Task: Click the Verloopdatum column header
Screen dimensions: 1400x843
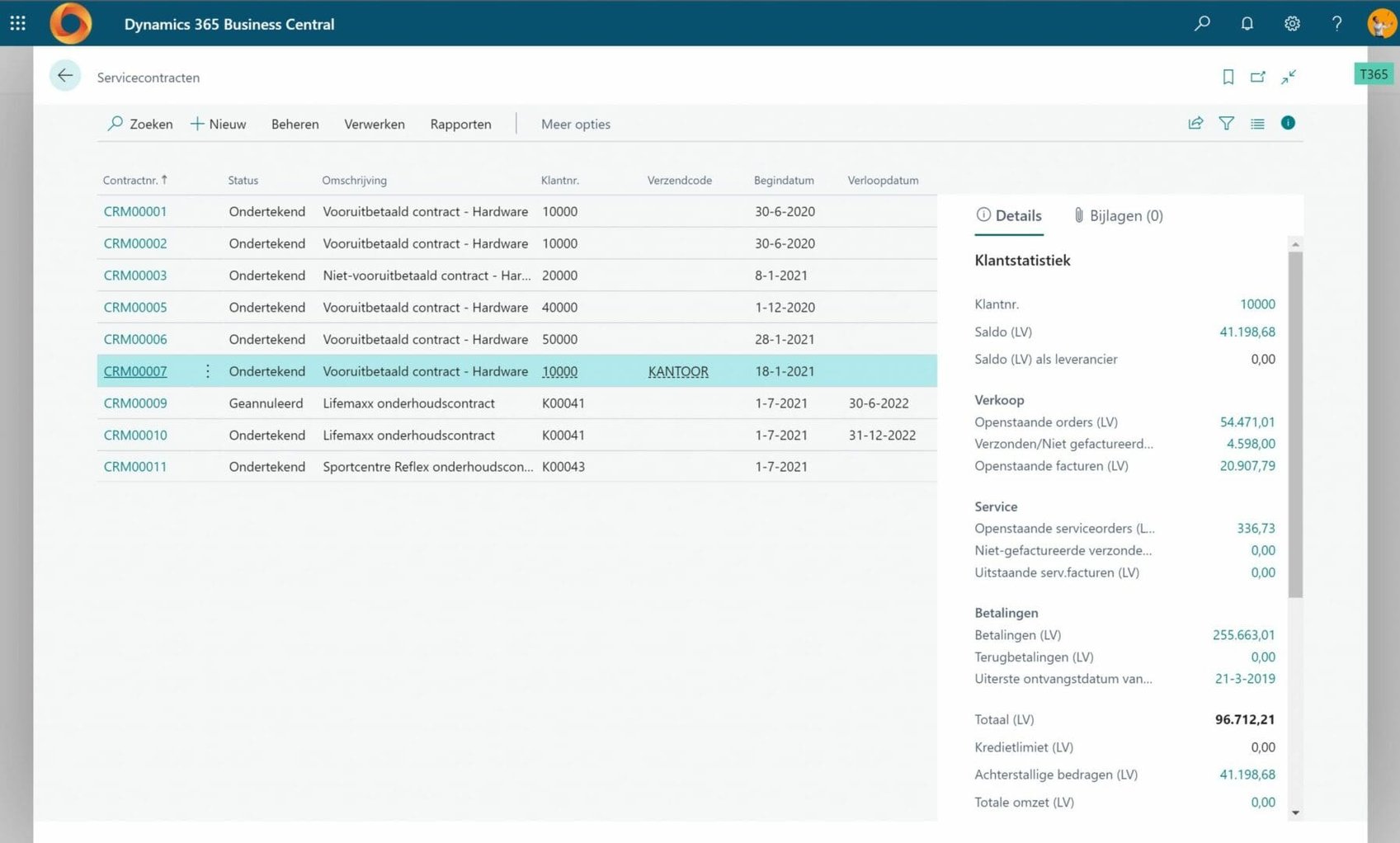Action: (883, 180)
